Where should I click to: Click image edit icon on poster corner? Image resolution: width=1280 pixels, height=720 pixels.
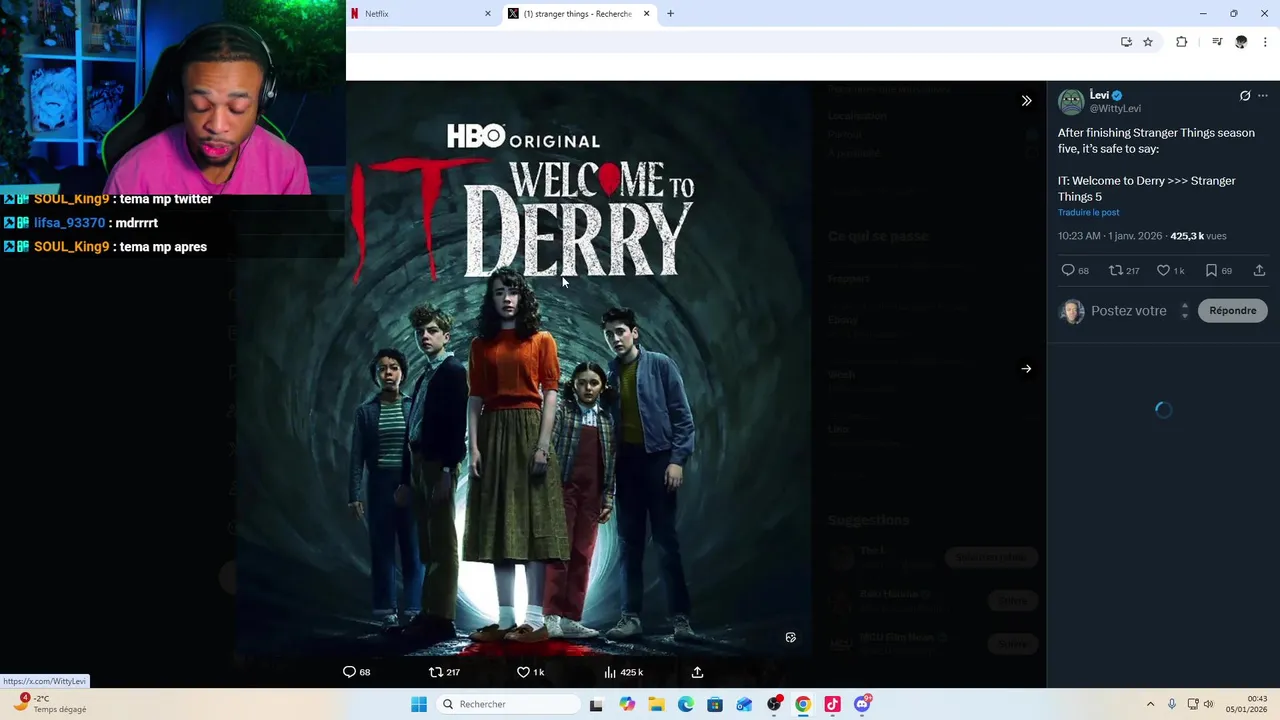coord(790,638)
